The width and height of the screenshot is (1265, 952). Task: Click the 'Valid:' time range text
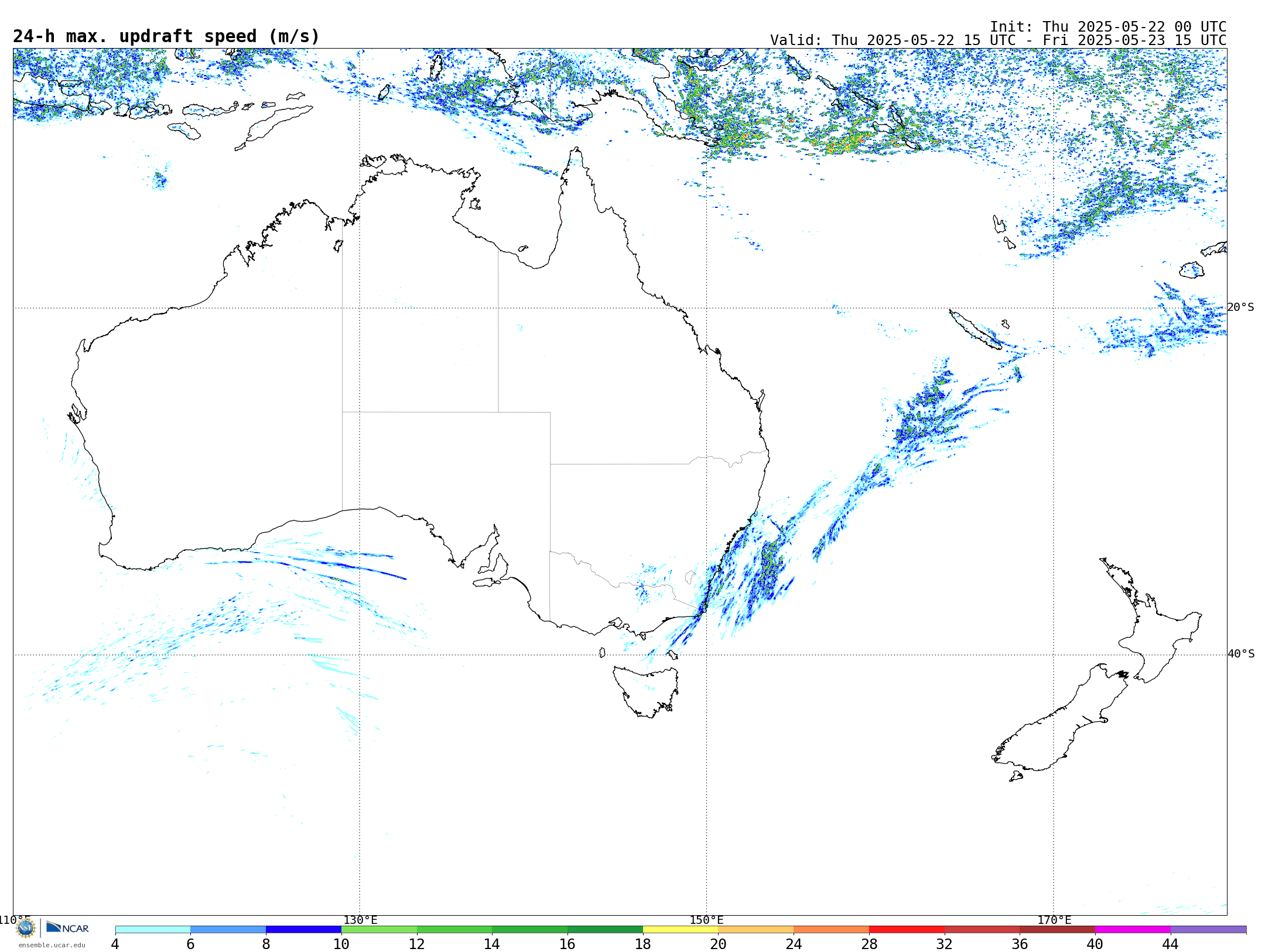point(998,40)
